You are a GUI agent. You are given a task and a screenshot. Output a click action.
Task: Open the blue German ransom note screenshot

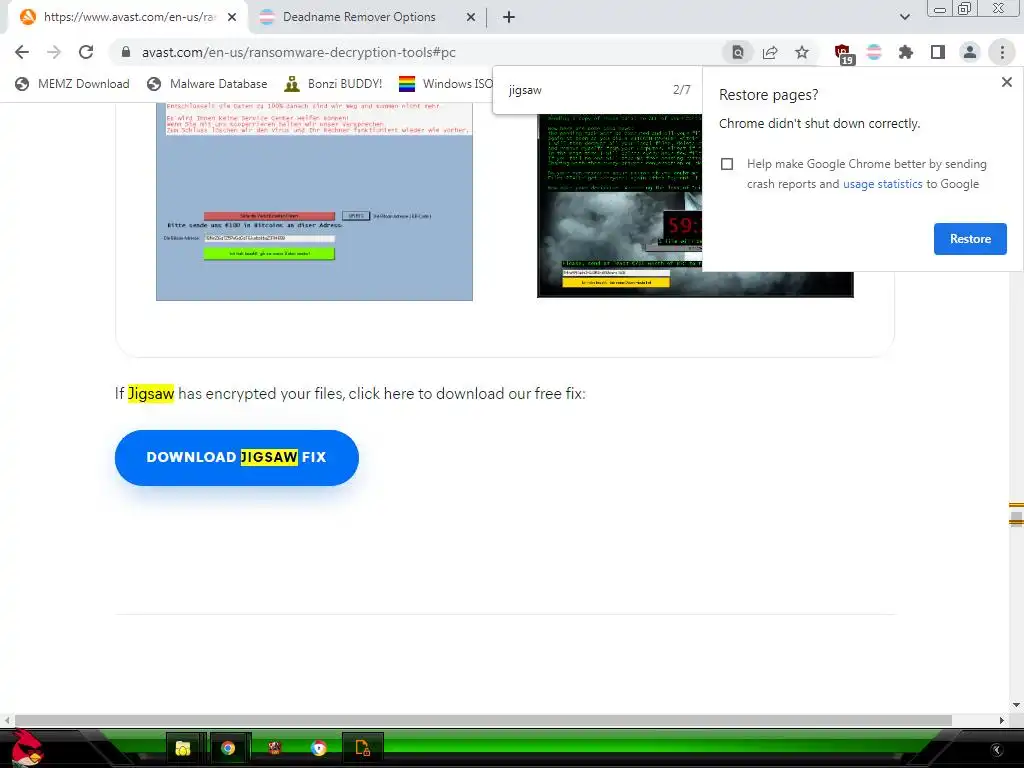314,201
